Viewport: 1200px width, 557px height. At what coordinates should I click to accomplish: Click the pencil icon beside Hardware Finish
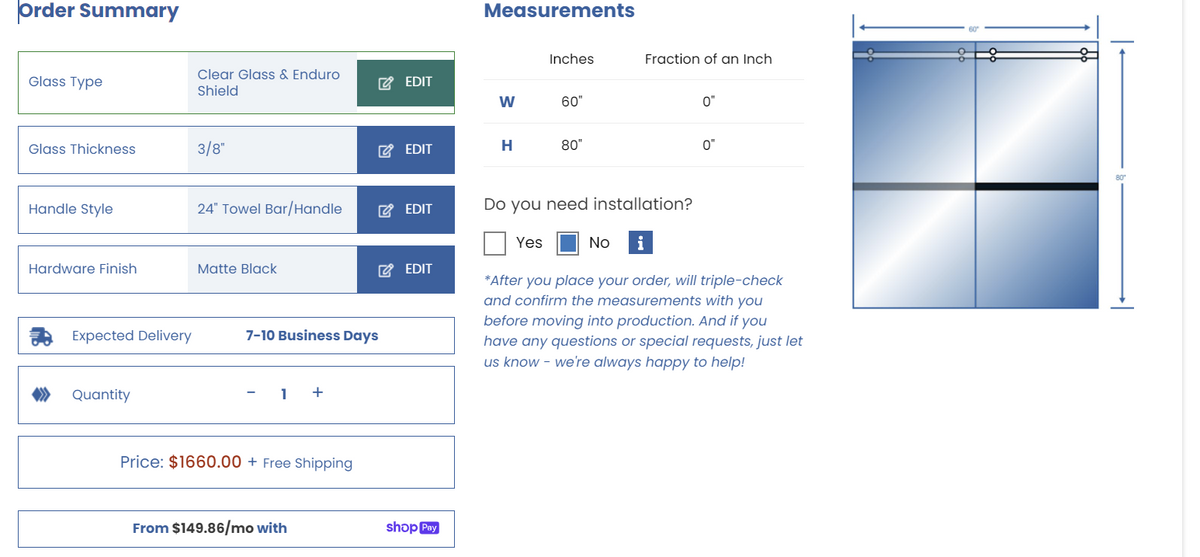click(386, 269)
